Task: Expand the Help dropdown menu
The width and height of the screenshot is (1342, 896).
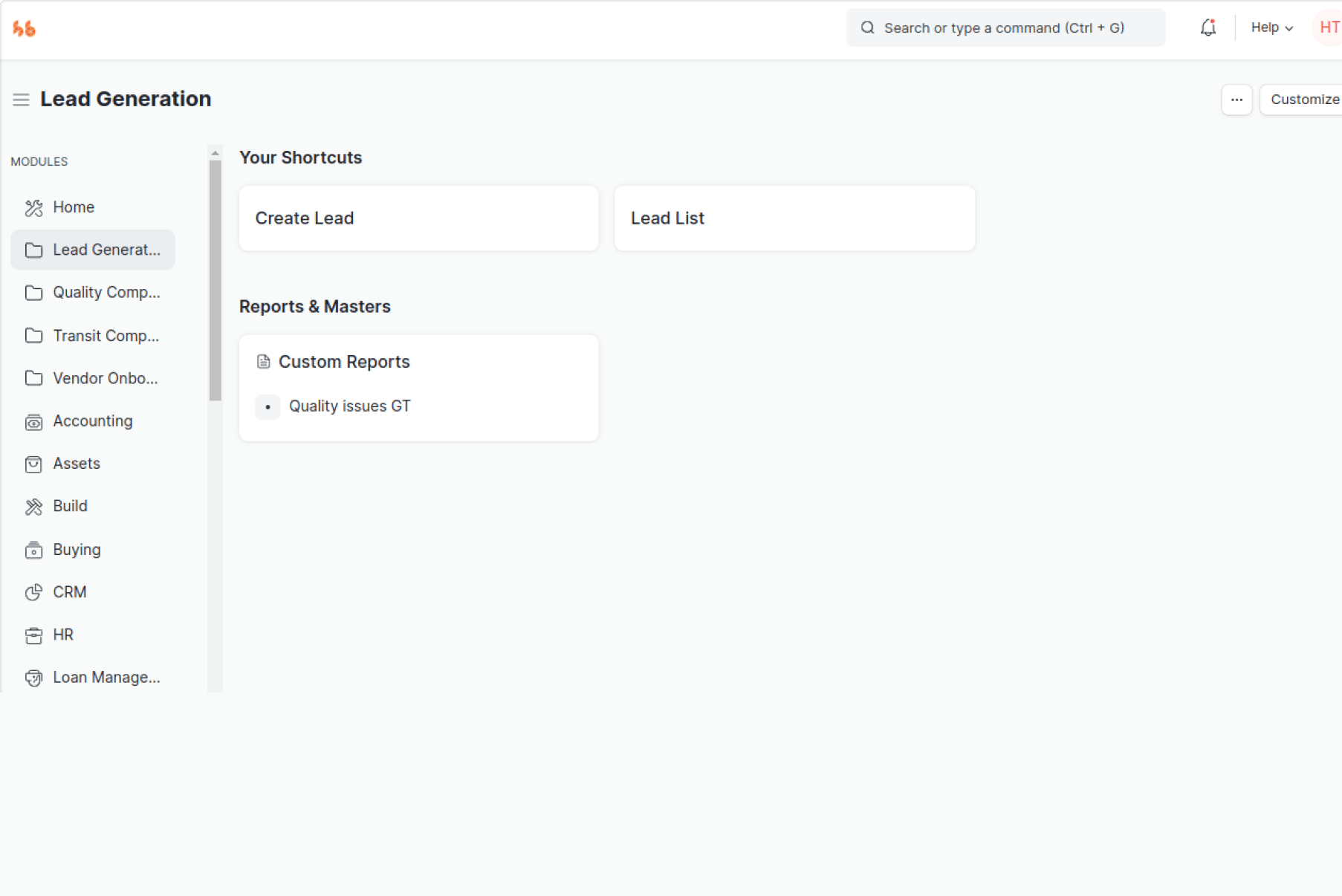Action: click(x=1271, y=28)
